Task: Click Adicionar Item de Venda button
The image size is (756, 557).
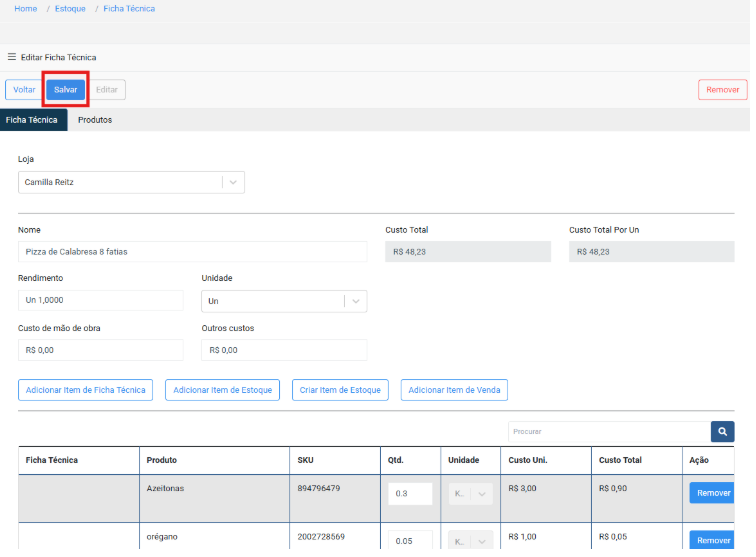Action: click(455, 390)
